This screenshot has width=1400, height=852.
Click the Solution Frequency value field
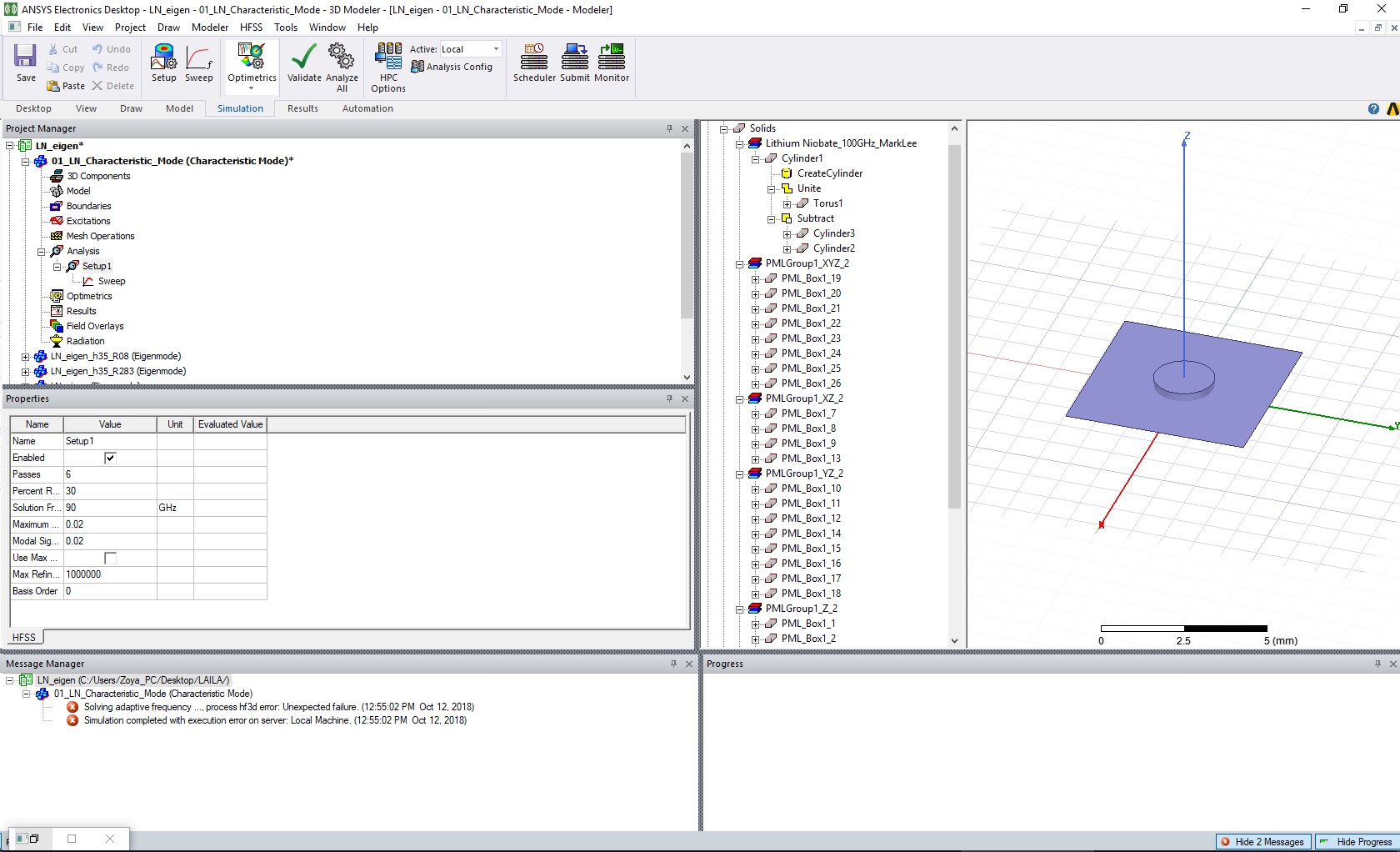(x=110, y=508)
